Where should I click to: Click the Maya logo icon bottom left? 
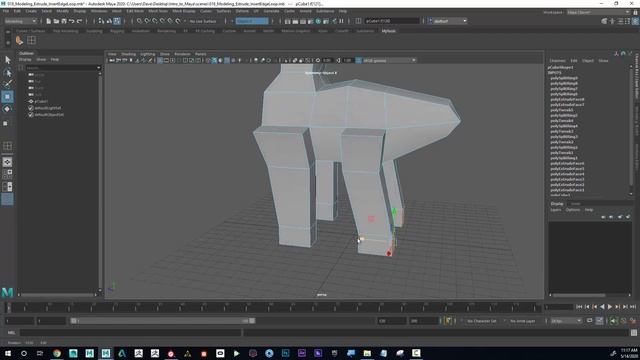7,292
